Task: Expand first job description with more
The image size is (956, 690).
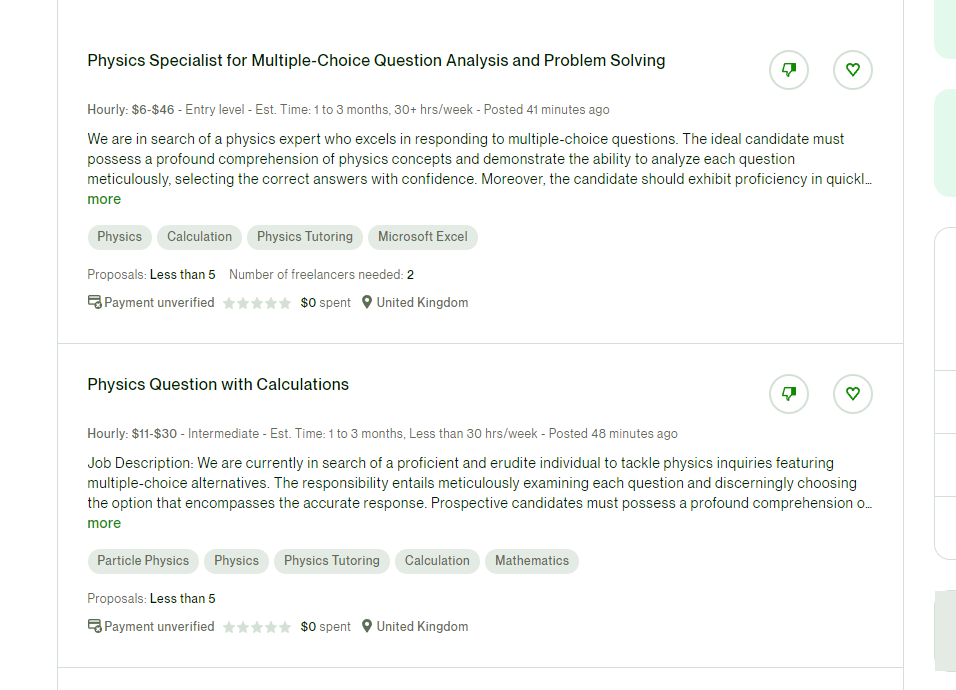Action: 104,199
